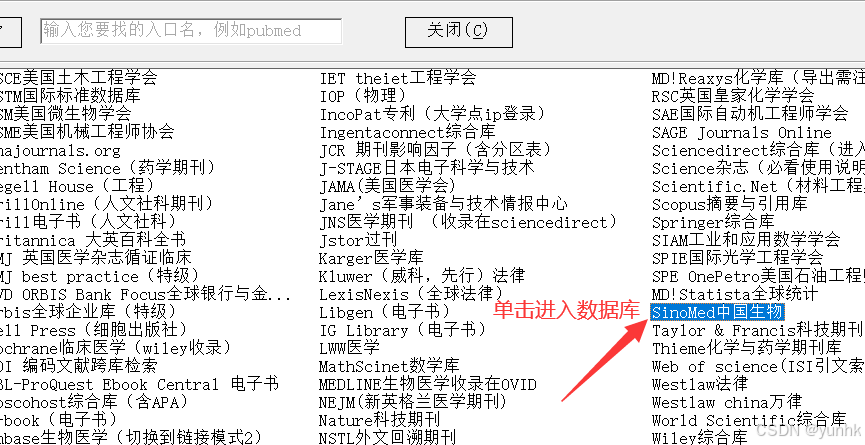The image size is (865, 445).
Task: Select BMJ 英国医学杂志循证临床 entry
Action: pyautogui.click(x=95, y=258)
